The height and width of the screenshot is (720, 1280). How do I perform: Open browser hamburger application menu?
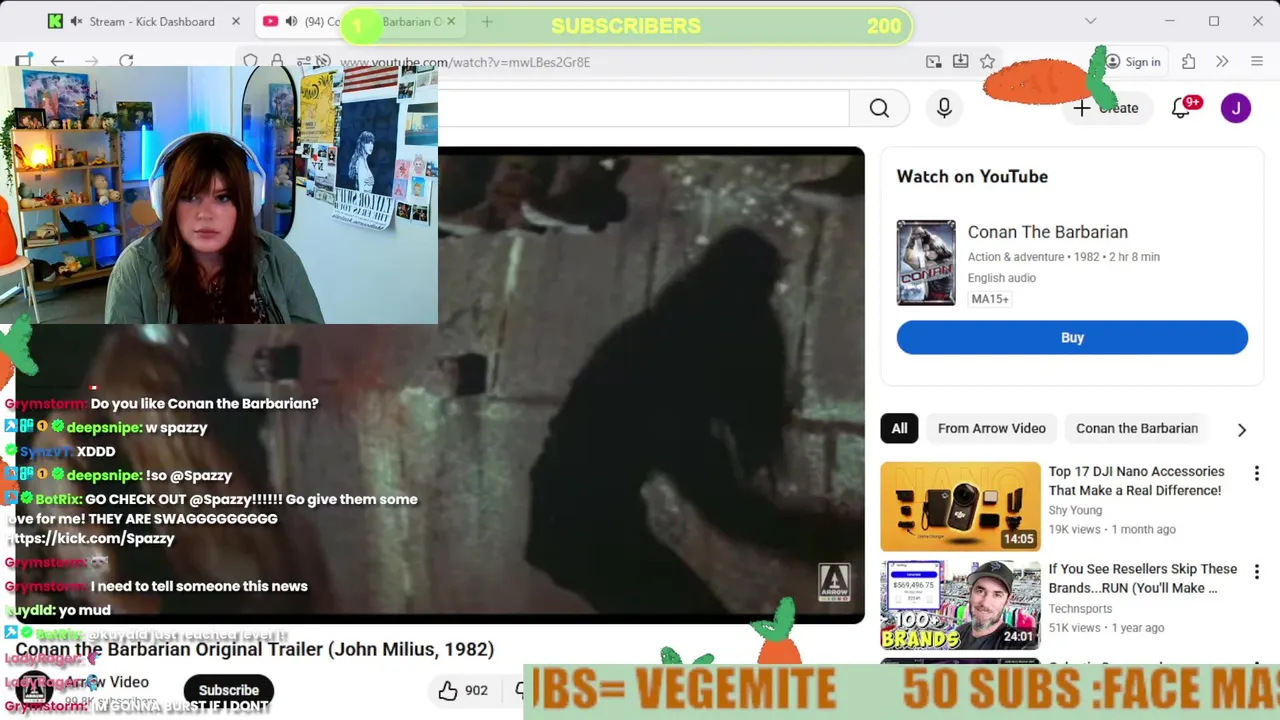[1257, 62]
